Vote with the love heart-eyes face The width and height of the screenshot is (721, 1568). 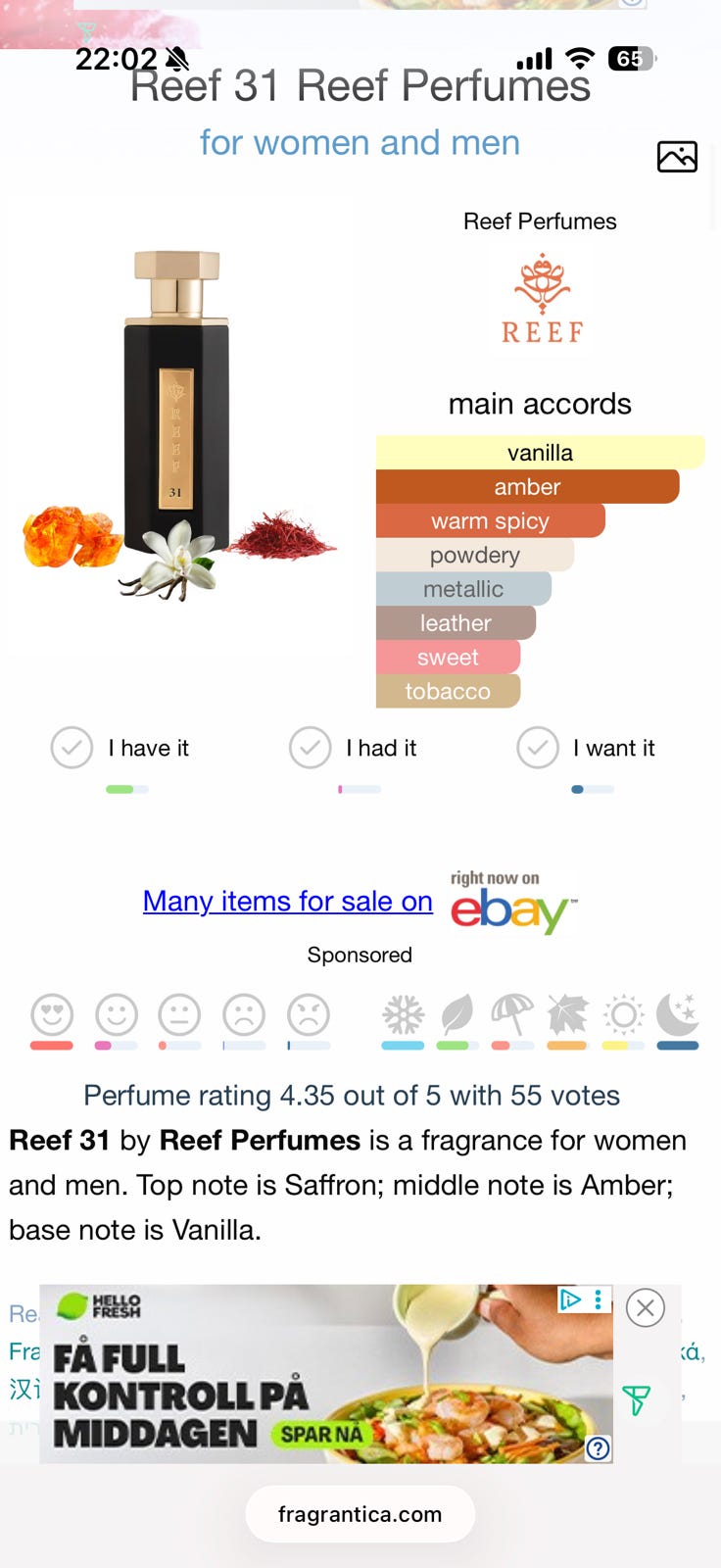pyautogui.click(x=52, y=1014)
